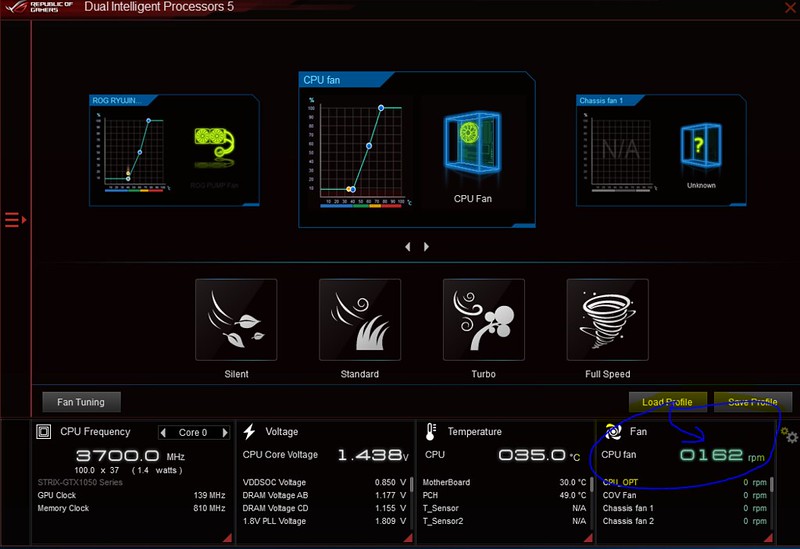
Task: Click the Load Profile button
Action: point(667,402)
